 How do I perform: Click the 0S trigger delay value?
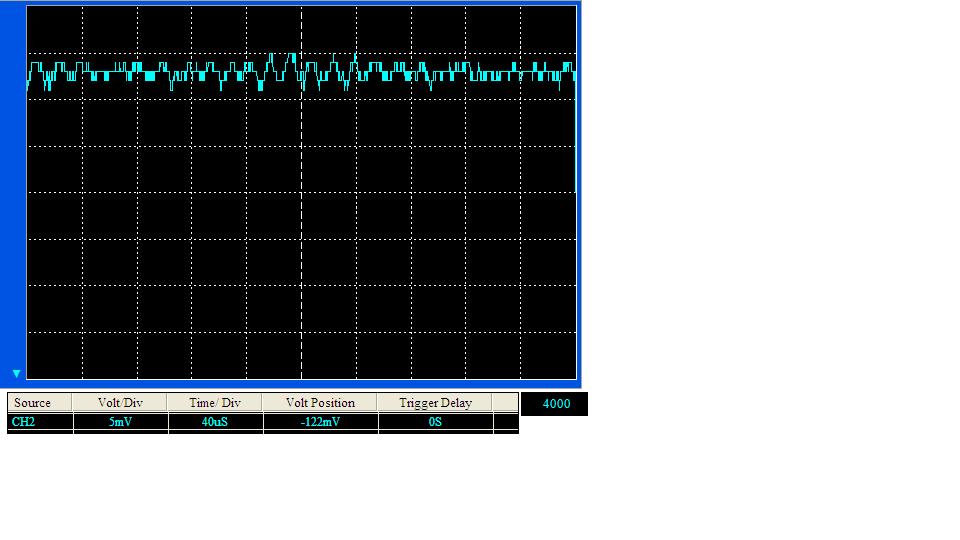tap(435, 422)
